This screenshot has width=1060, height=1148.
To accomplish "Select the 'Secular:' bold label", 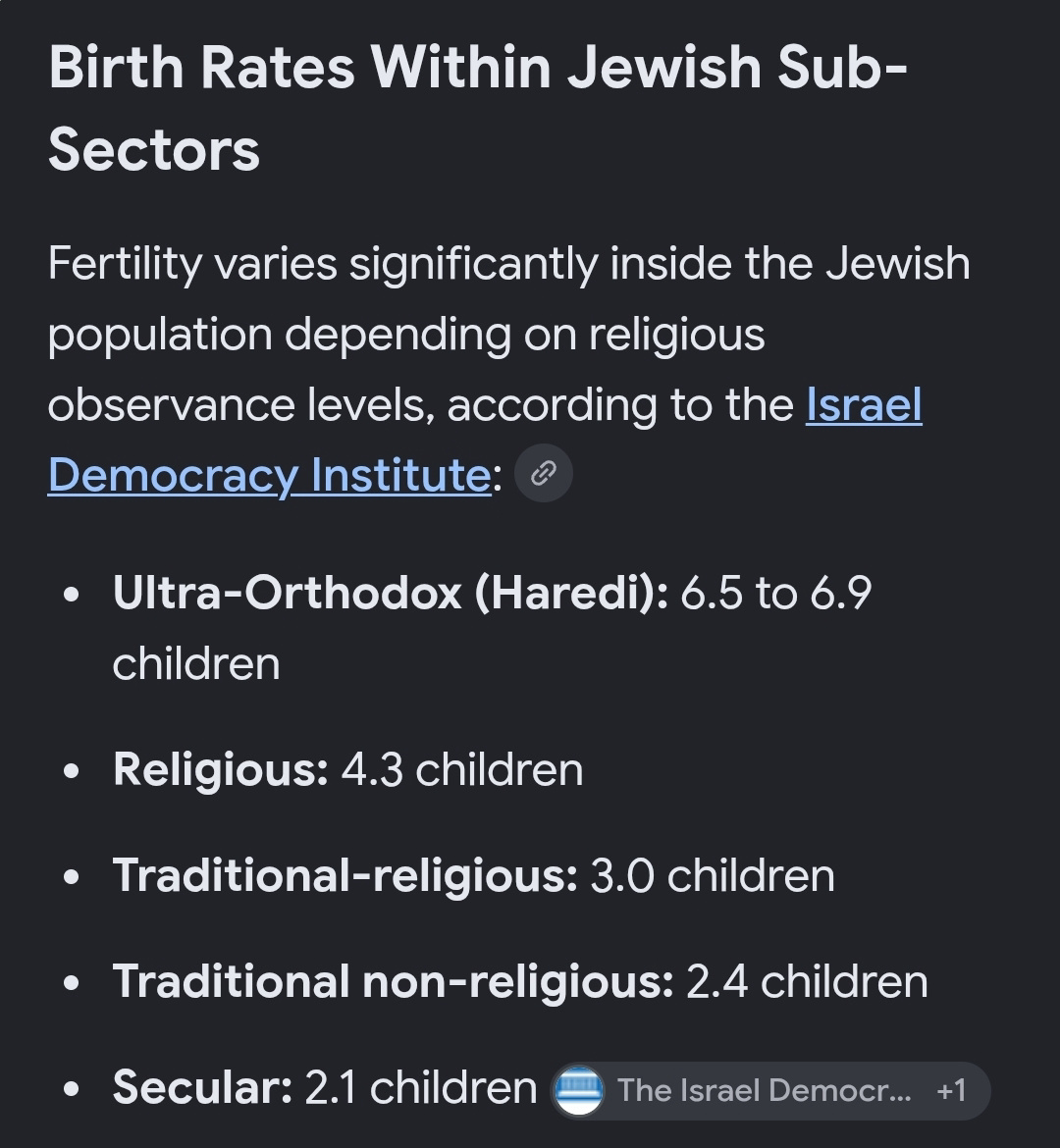I will tap(203, 1087).
